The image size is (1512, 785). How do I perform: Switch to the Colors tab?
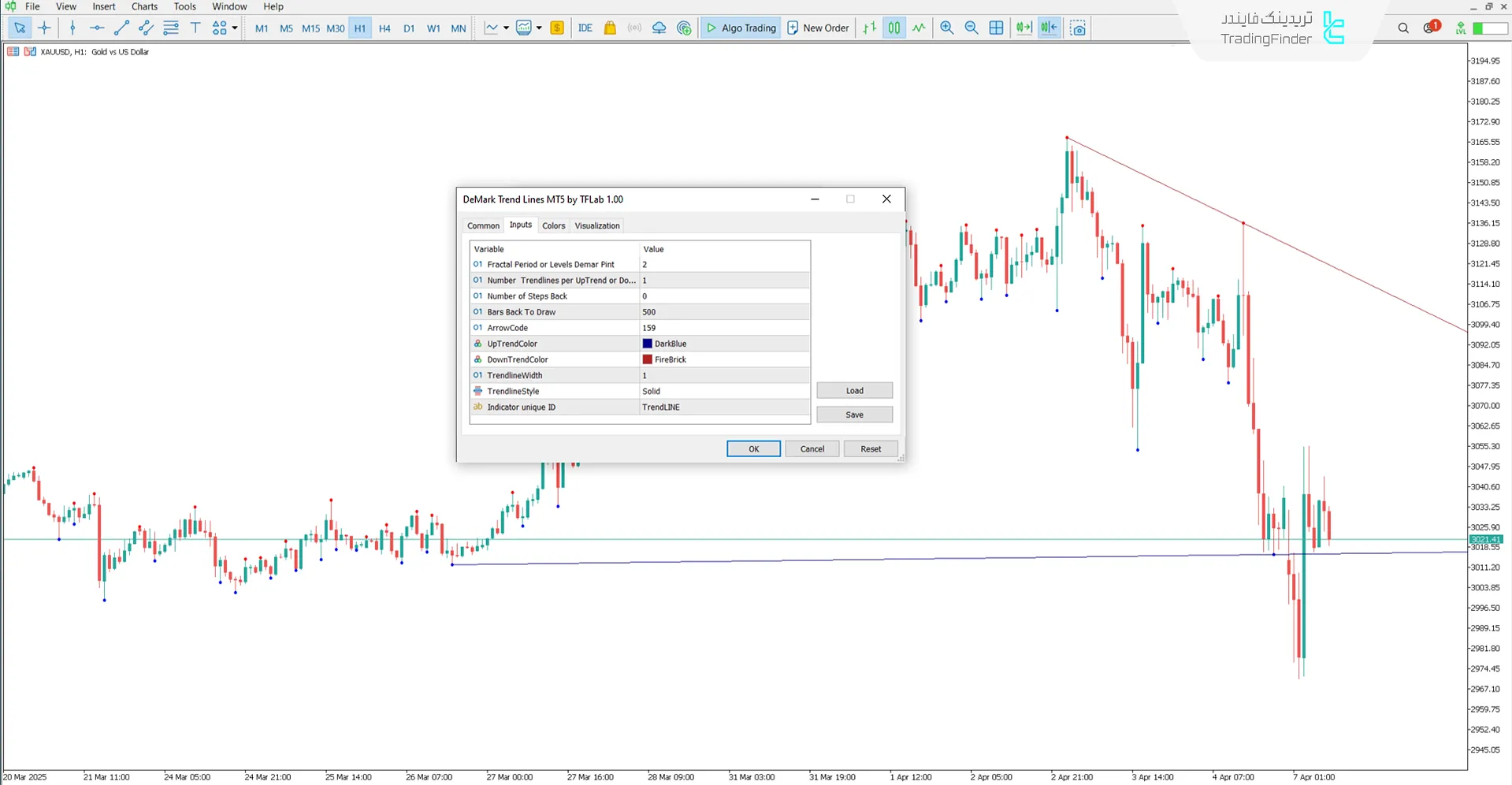click(x=554, y=225)
